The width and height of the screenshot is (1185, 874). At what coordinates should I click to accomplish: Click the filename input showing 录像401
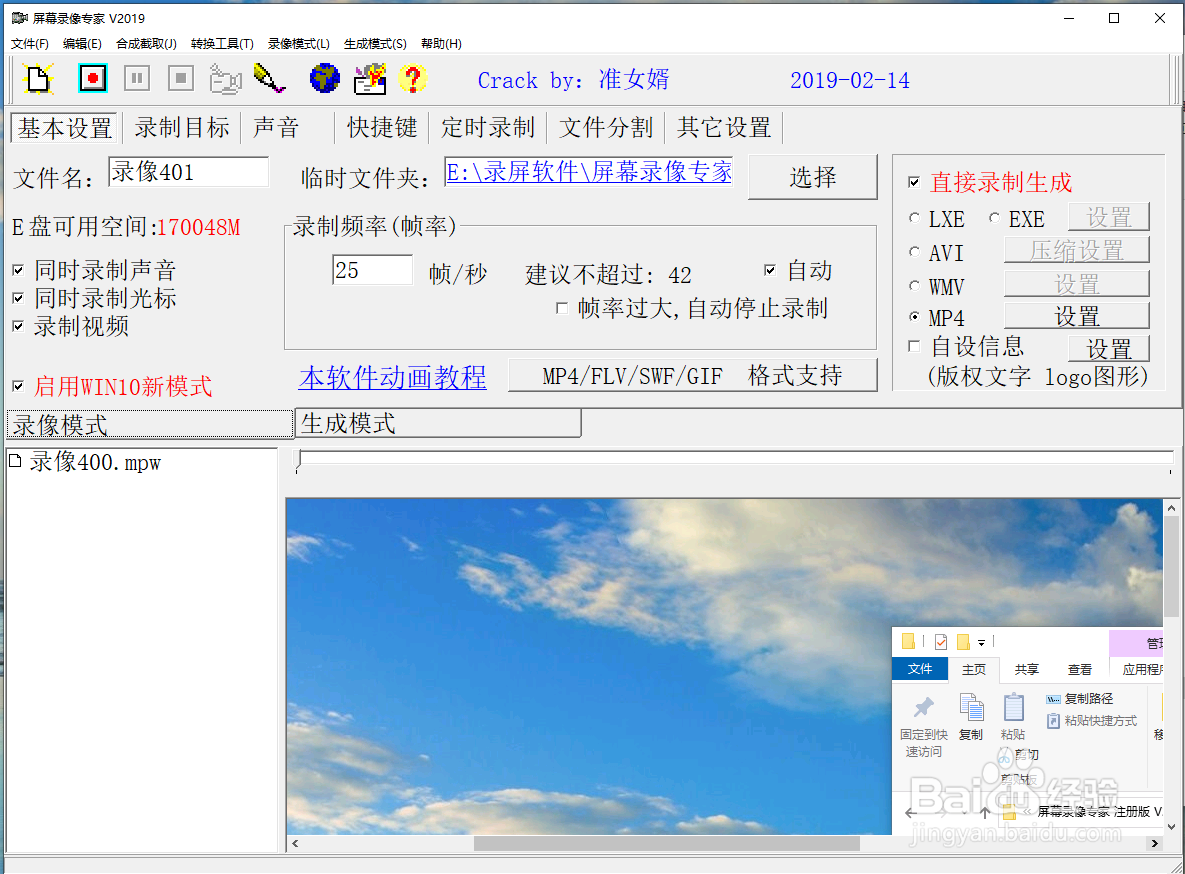(188, 172)
